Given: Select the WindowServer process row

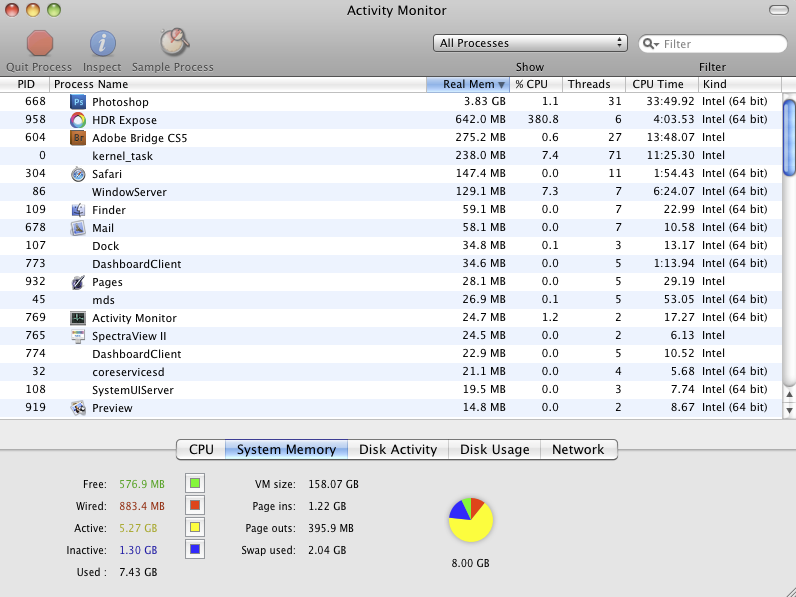Looking at the screenshot, I should coord(391,192).
